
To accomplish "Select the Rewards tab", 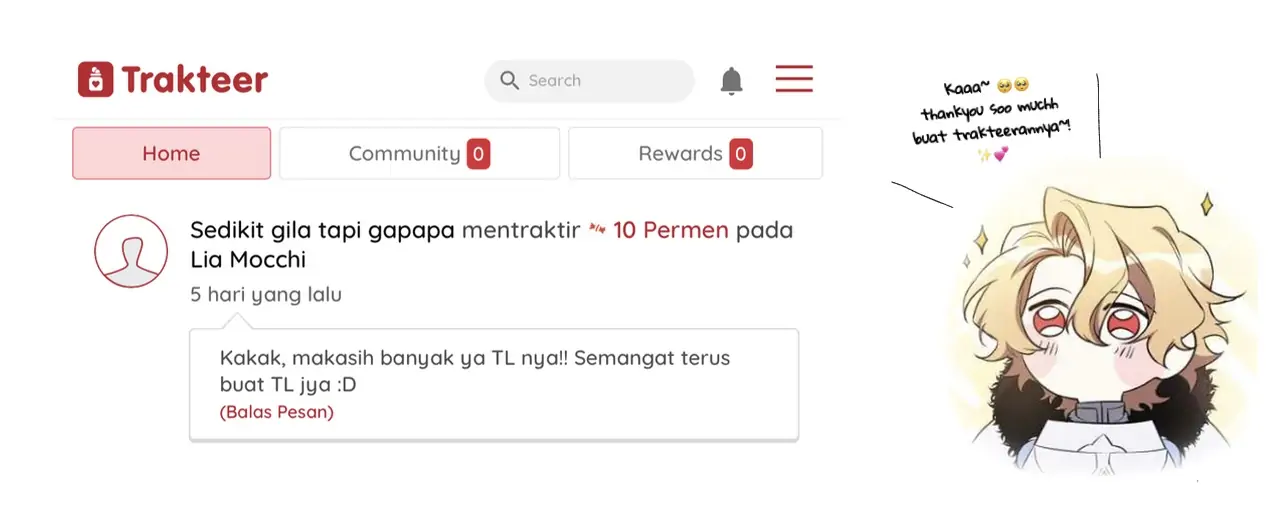I will click(x=695, y=153).
